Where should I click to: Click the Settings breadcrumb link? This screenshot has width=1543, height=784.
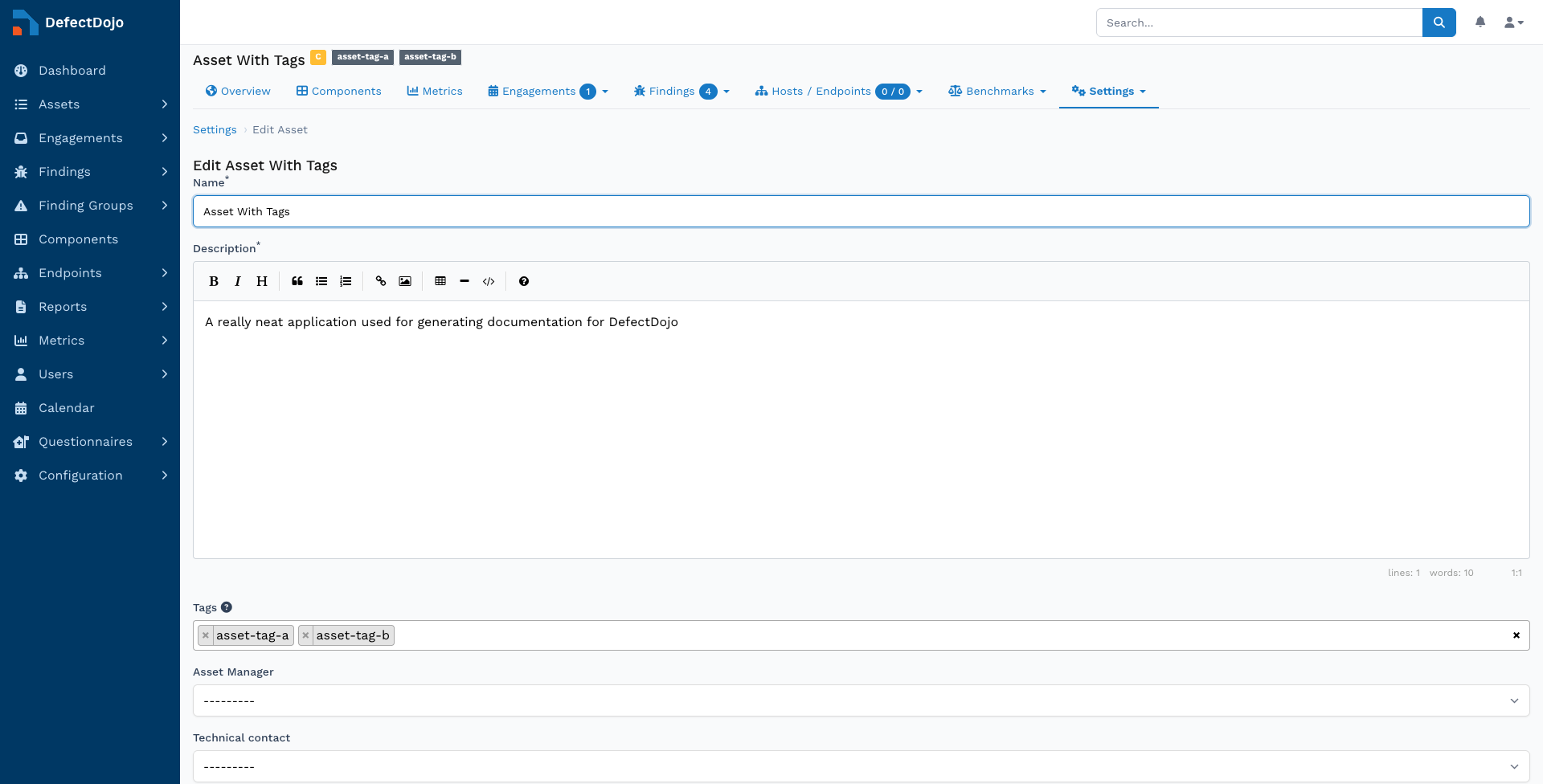(215, 130)
